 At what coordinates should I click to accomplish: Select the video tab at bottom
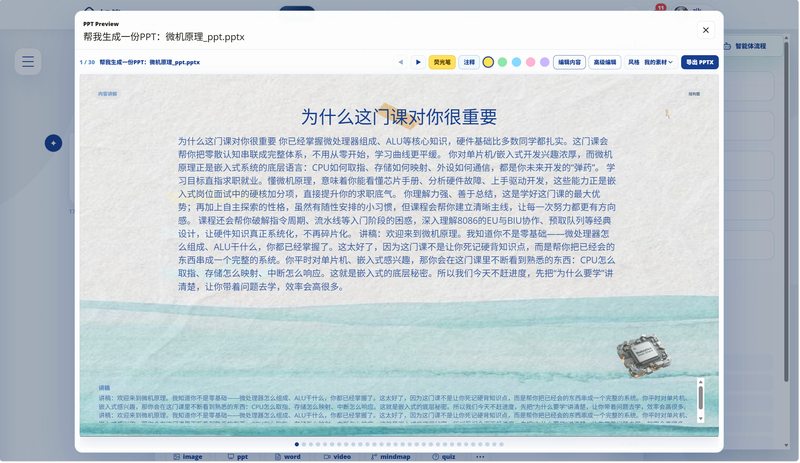pyautogui.click(x=337, y=457)
